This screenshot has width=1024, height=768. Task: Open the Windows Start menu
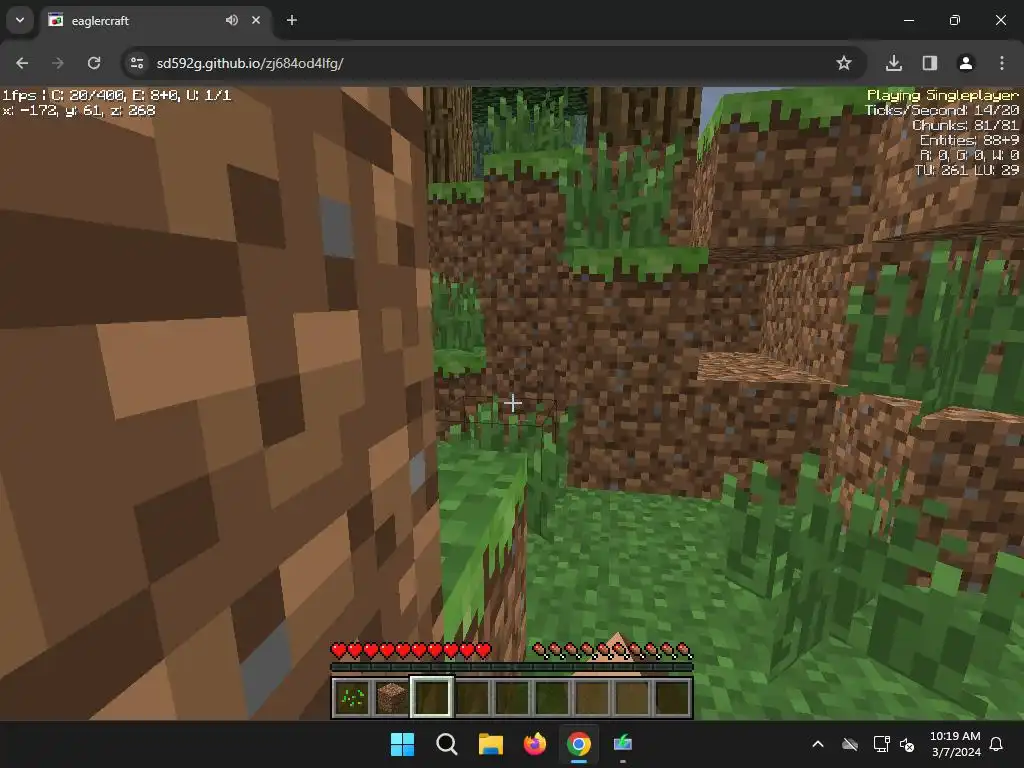click(x=402, y=744)
